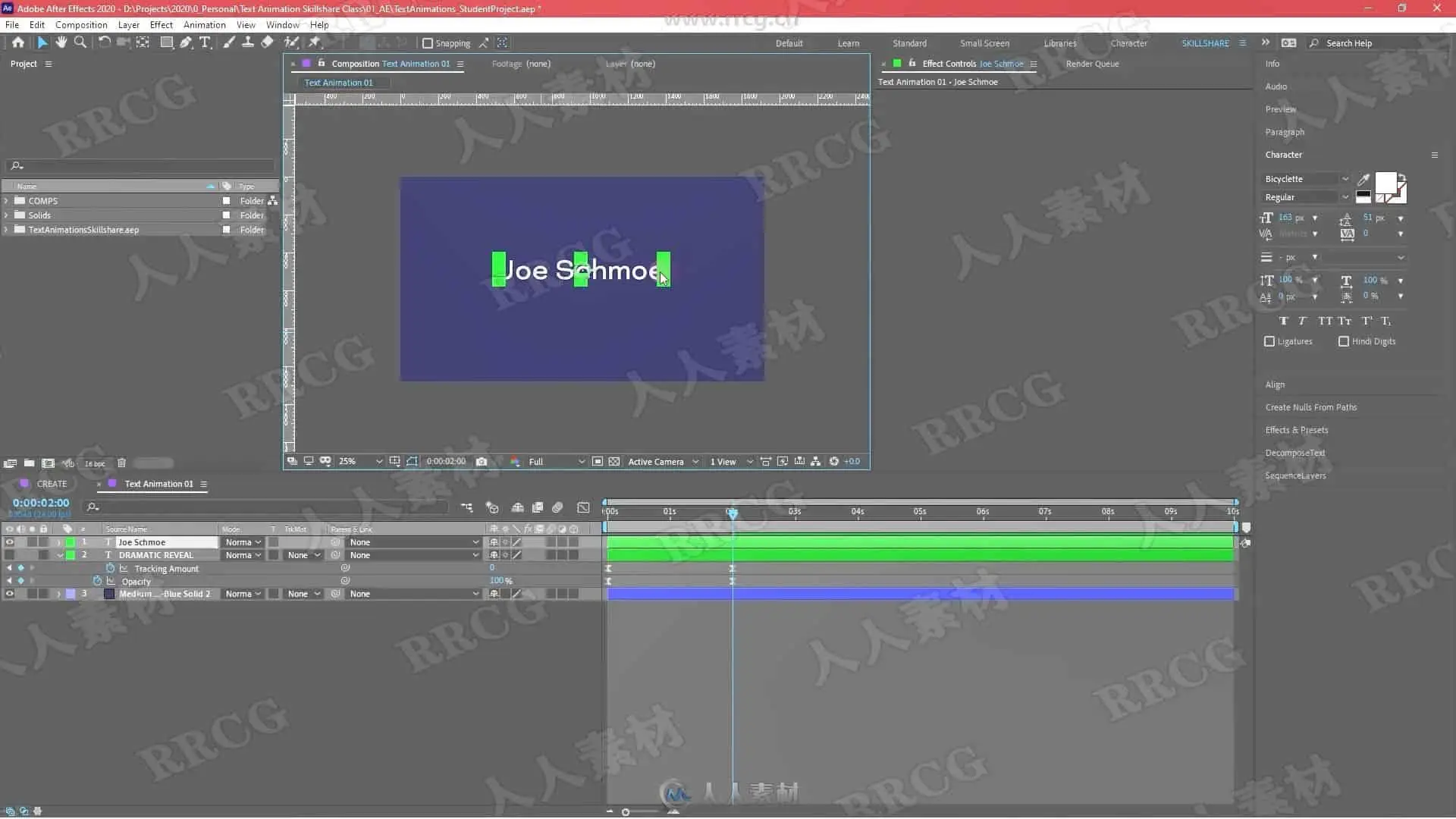Viewport: 1456px width, 819px height.
Task: Select the Eraser tool
Action: [267, 42]
